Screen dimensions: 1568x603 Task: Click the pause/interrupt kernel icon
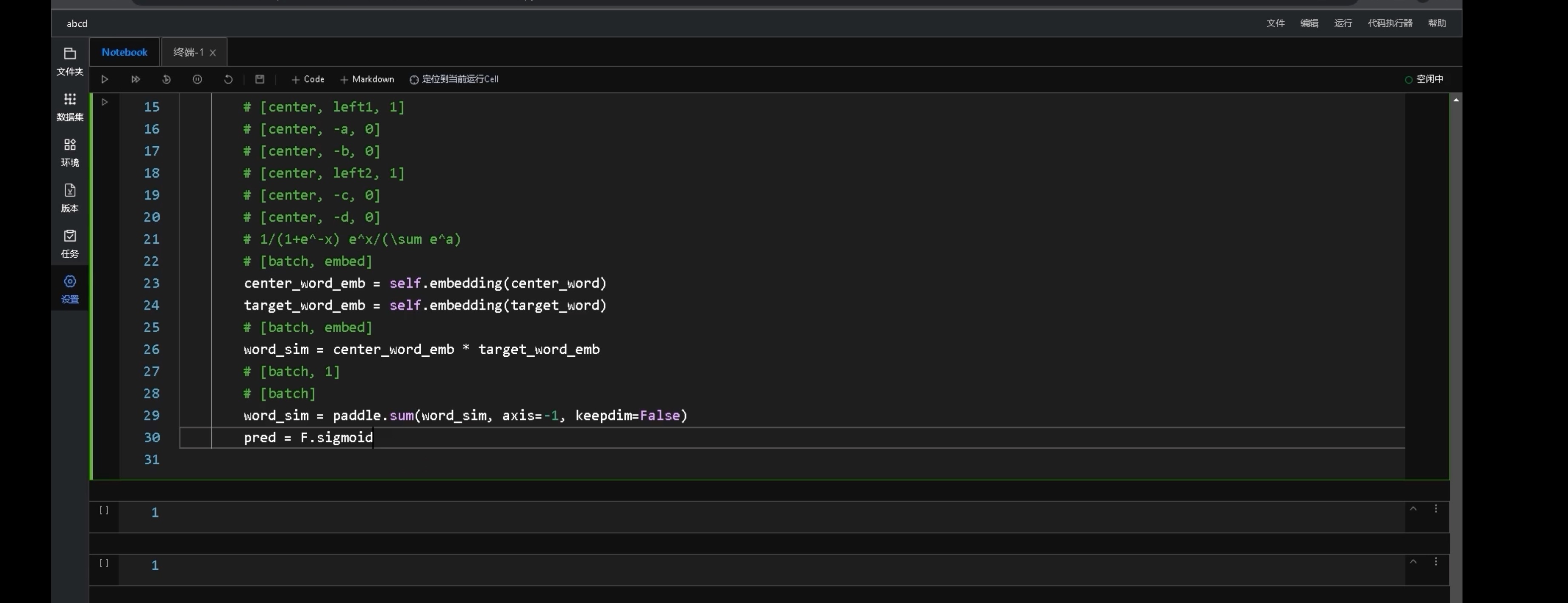[197, 79]
